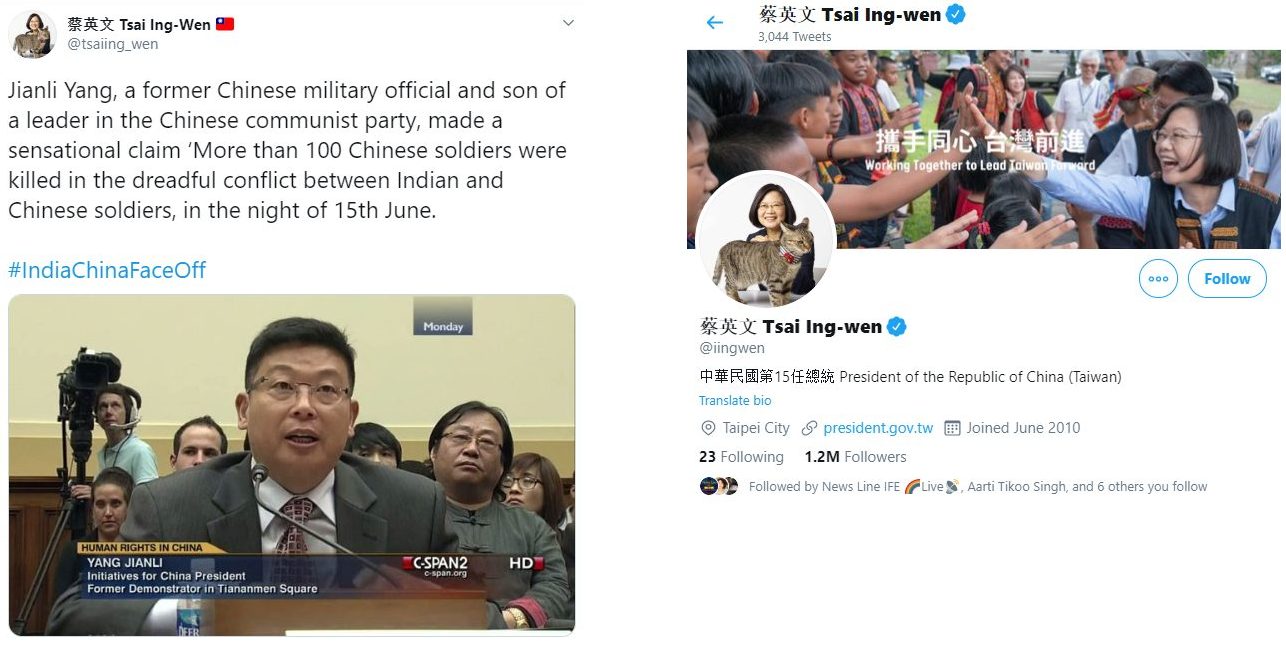
Task: Click the verified badge in the top header
Action: (956, 14)
